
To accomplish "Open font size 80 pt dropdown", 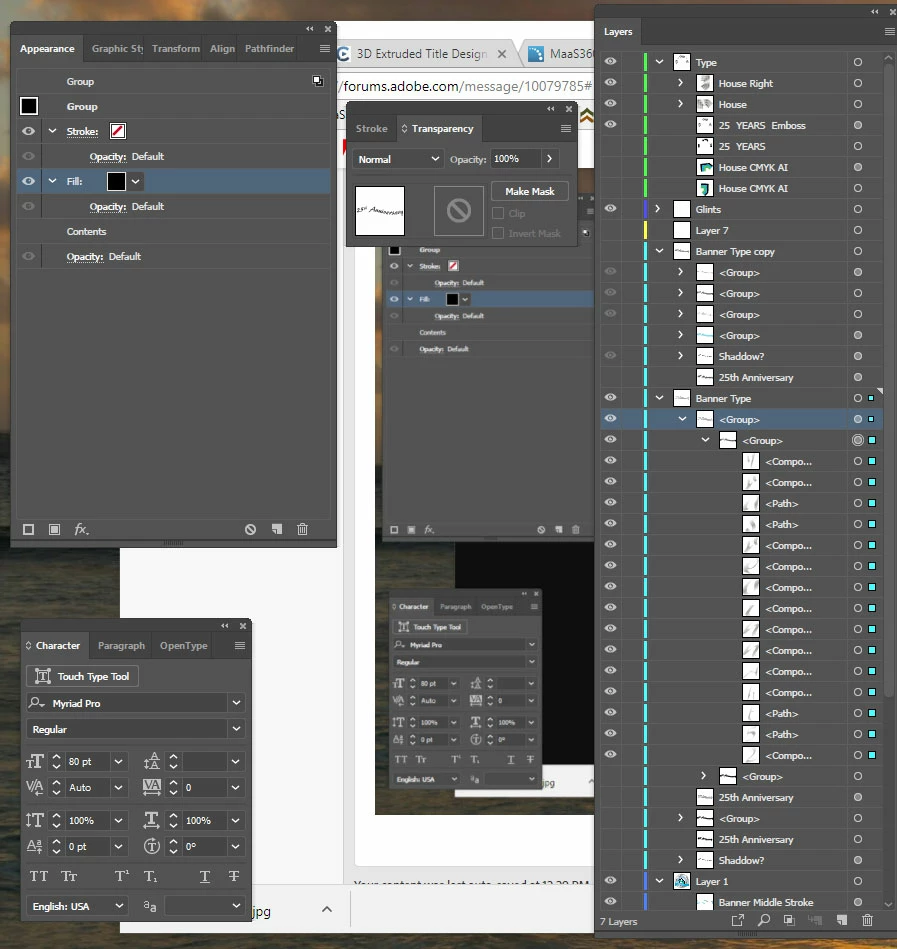I will click(x=119, y=761).
